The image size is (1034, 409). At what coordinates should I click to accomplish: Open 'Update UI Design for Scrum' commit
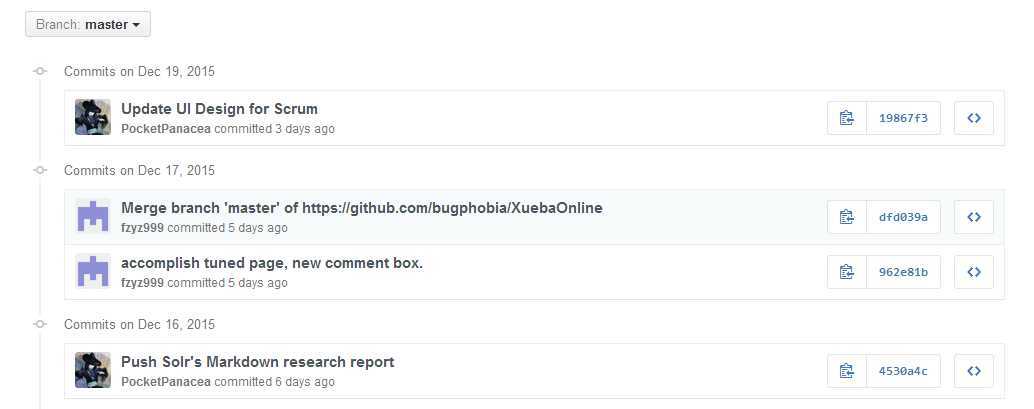click(219, 109)
